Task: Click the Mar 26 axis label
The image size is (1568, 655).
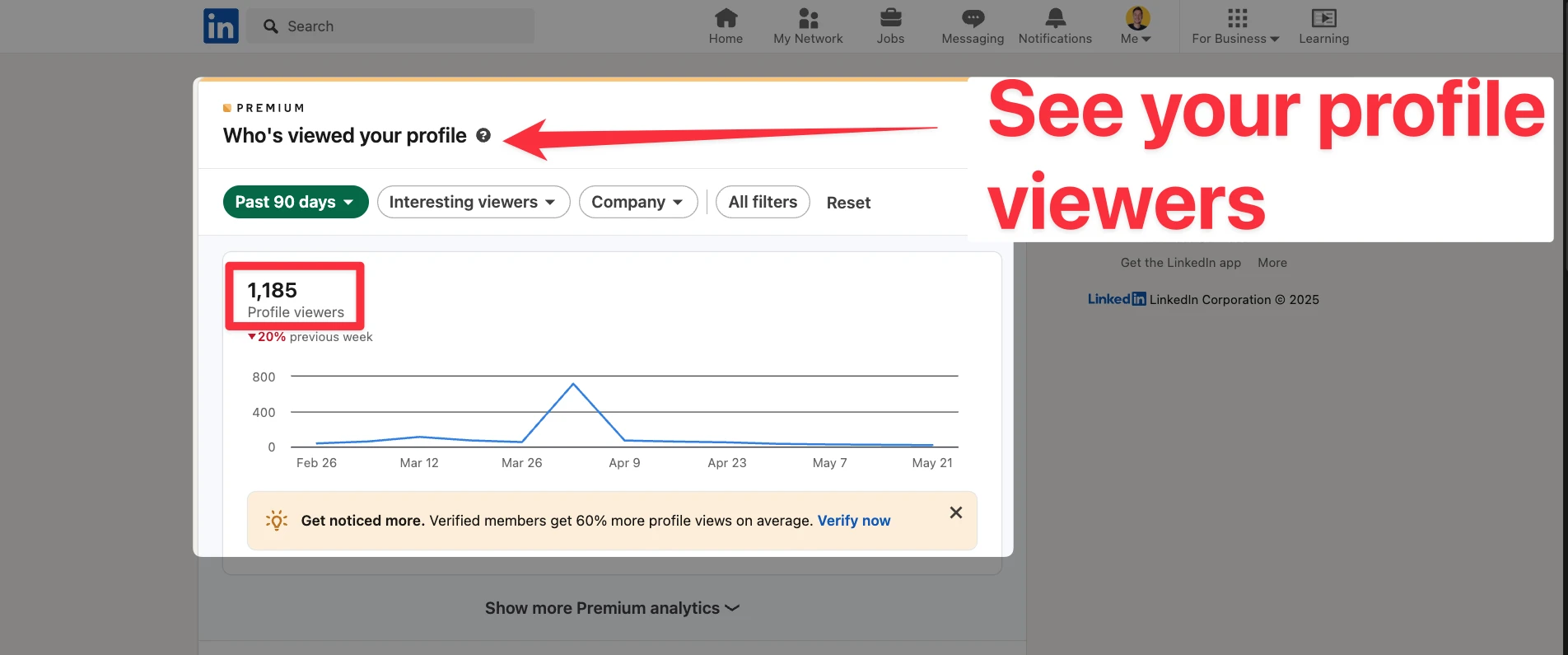Action: [x=522, y=463]
